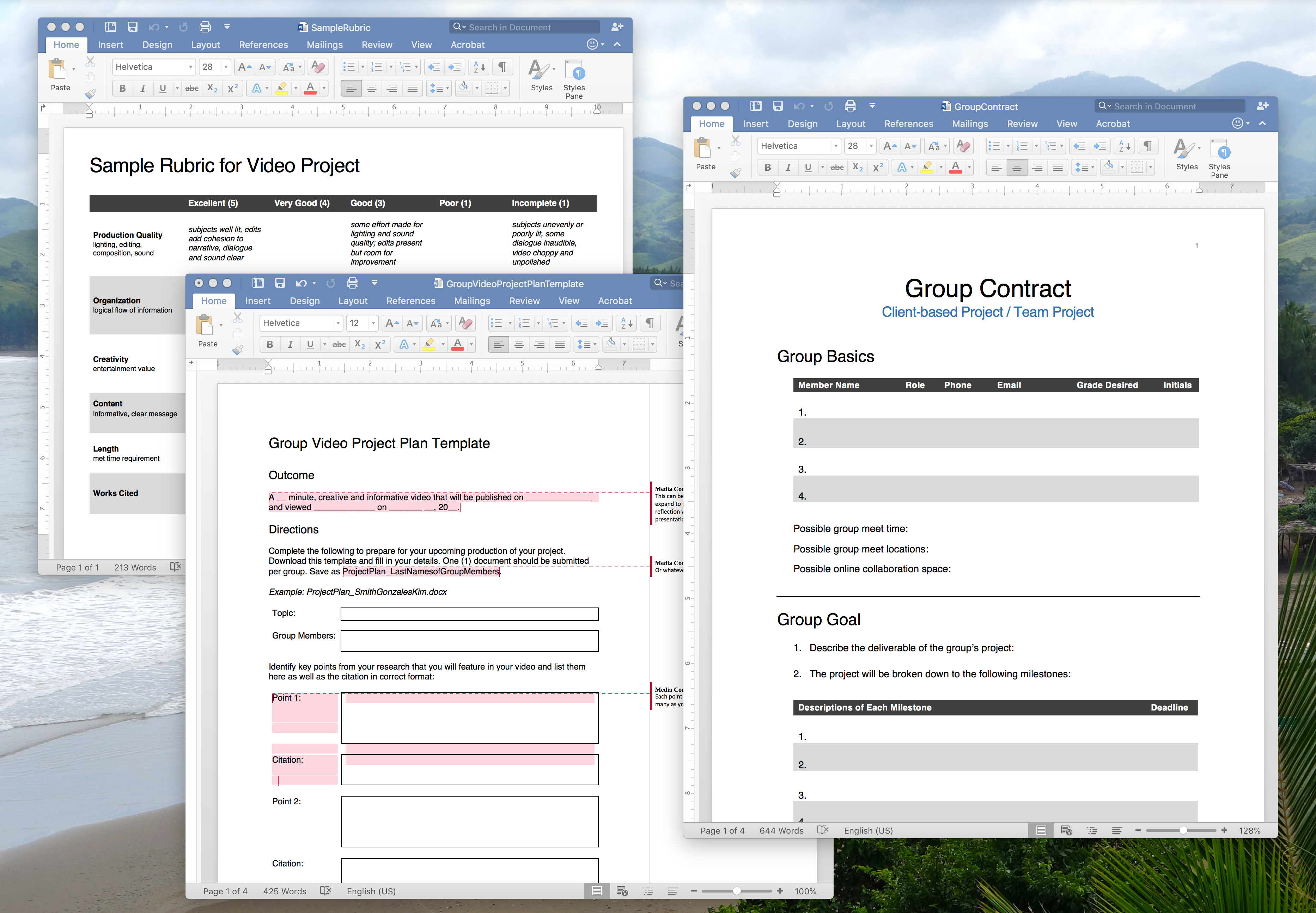Click Center alignment in GroupVideoProjectPlanTemplate ribbon
The width and height of the screenshot is (1316, 913).
pos(519,344)
